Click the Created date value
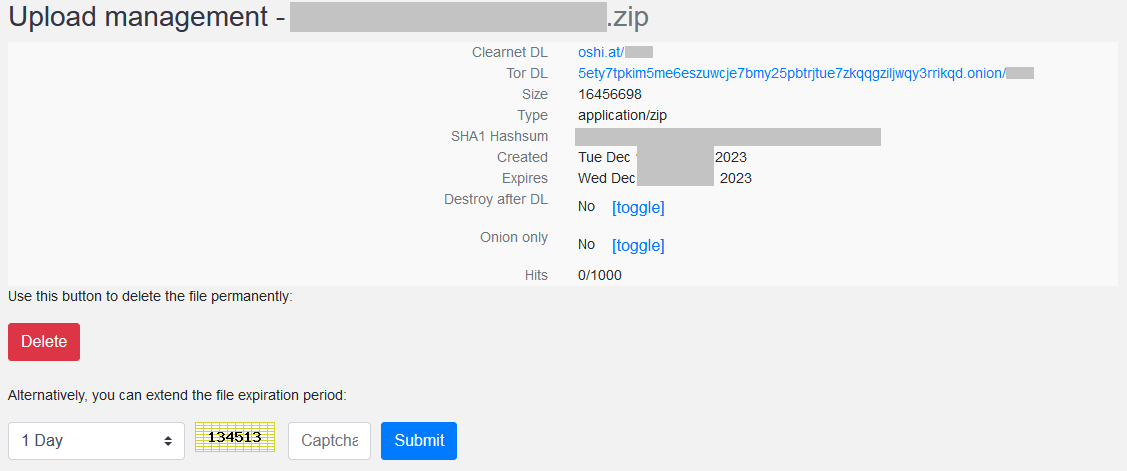This screenshot has height=471, width=1127. pyautogui.click(x=662, y=157)
